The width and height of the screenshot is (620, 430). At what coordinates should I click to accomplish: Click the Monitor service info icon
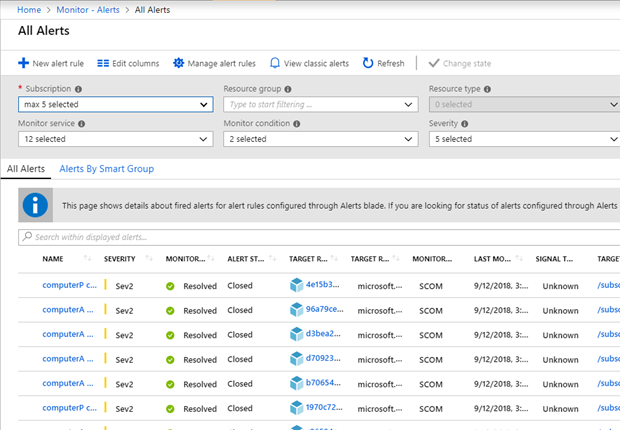coord(81,124)
